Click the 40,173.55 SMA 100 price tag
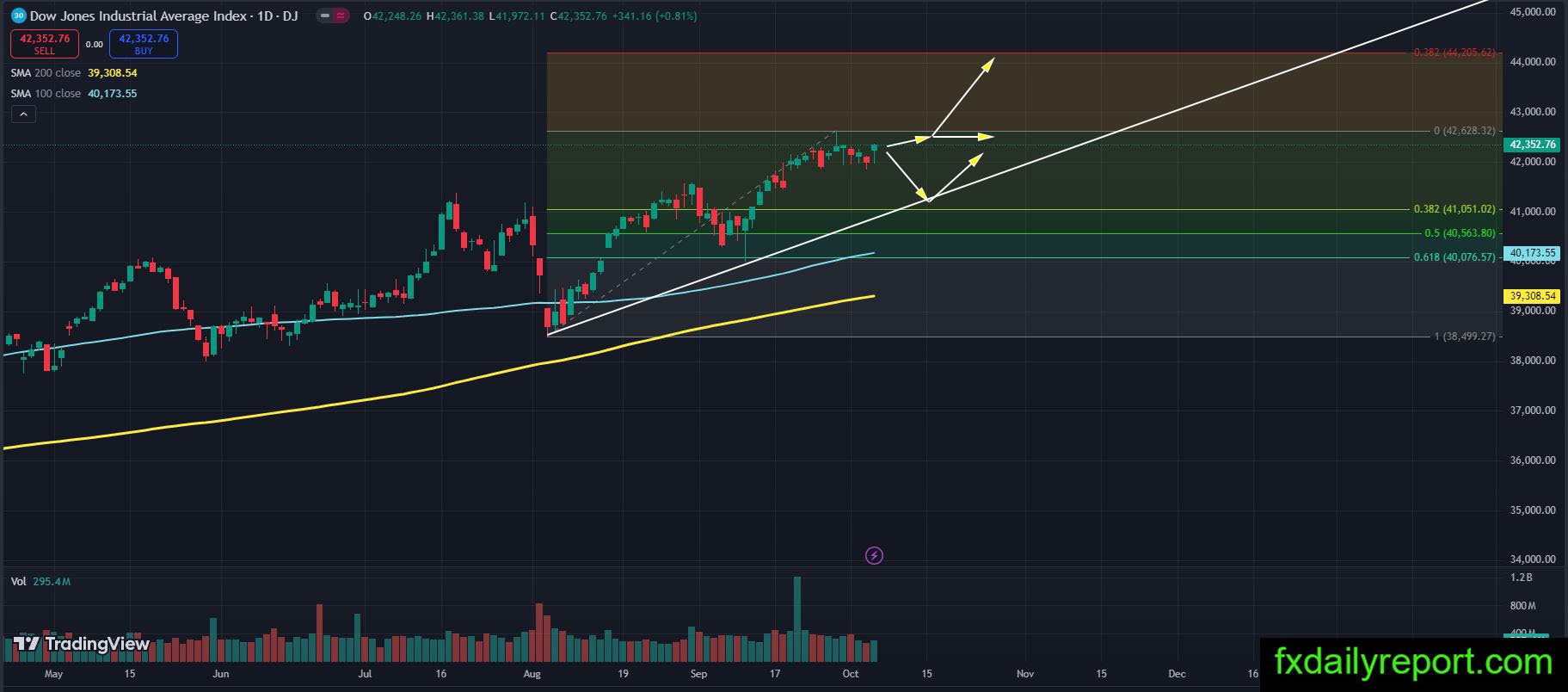 pyautogui.click(x=1532, y=253)
